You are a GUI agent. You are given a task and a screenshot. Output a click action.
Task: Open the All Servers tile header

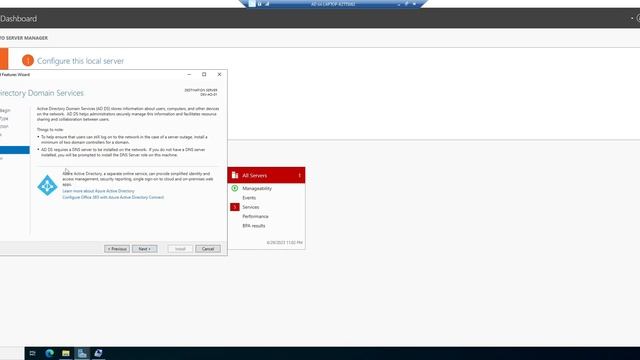266,175
